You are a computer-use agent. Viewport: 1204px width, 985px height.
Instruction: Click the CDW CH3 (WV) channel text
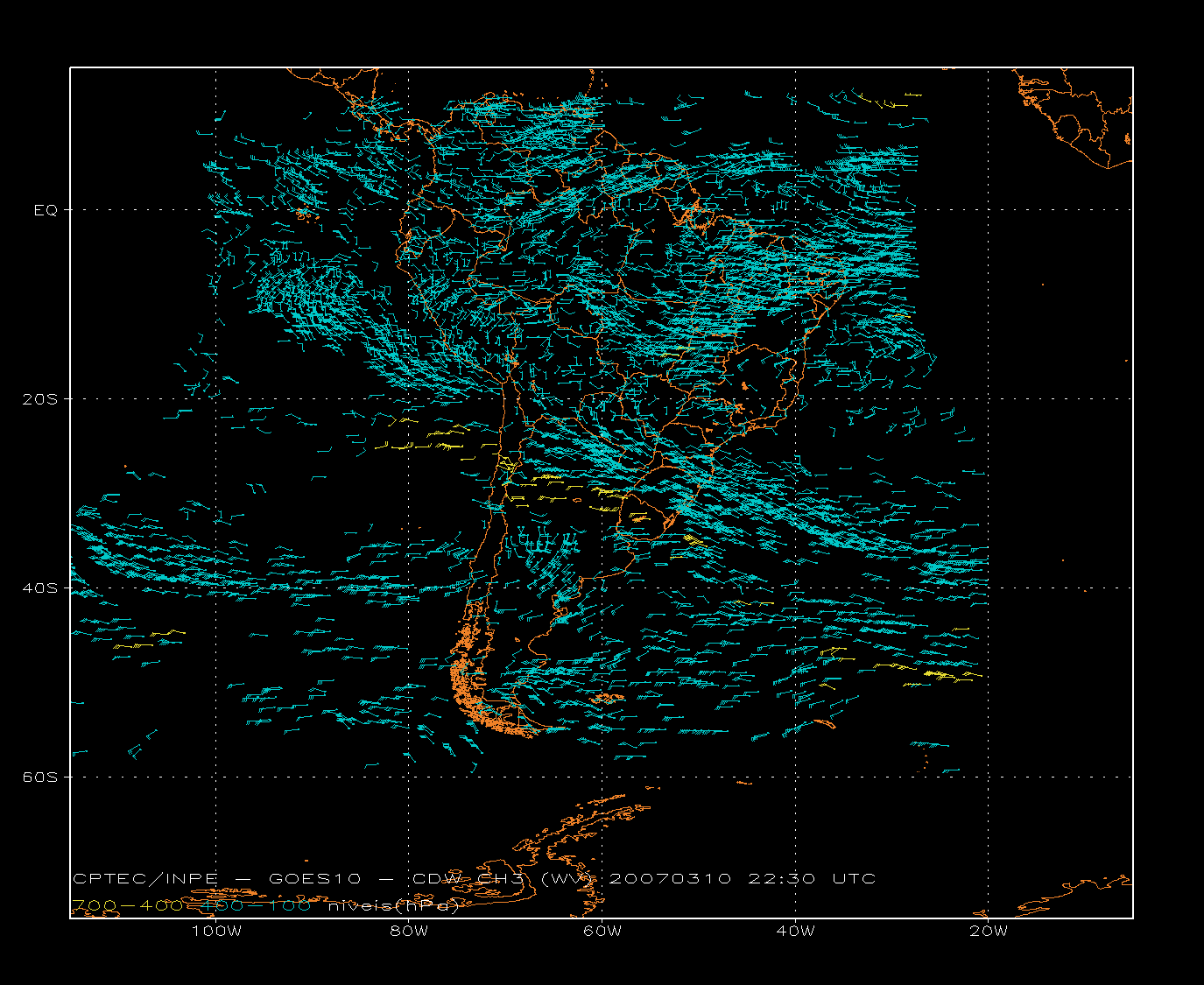[503, 879]
